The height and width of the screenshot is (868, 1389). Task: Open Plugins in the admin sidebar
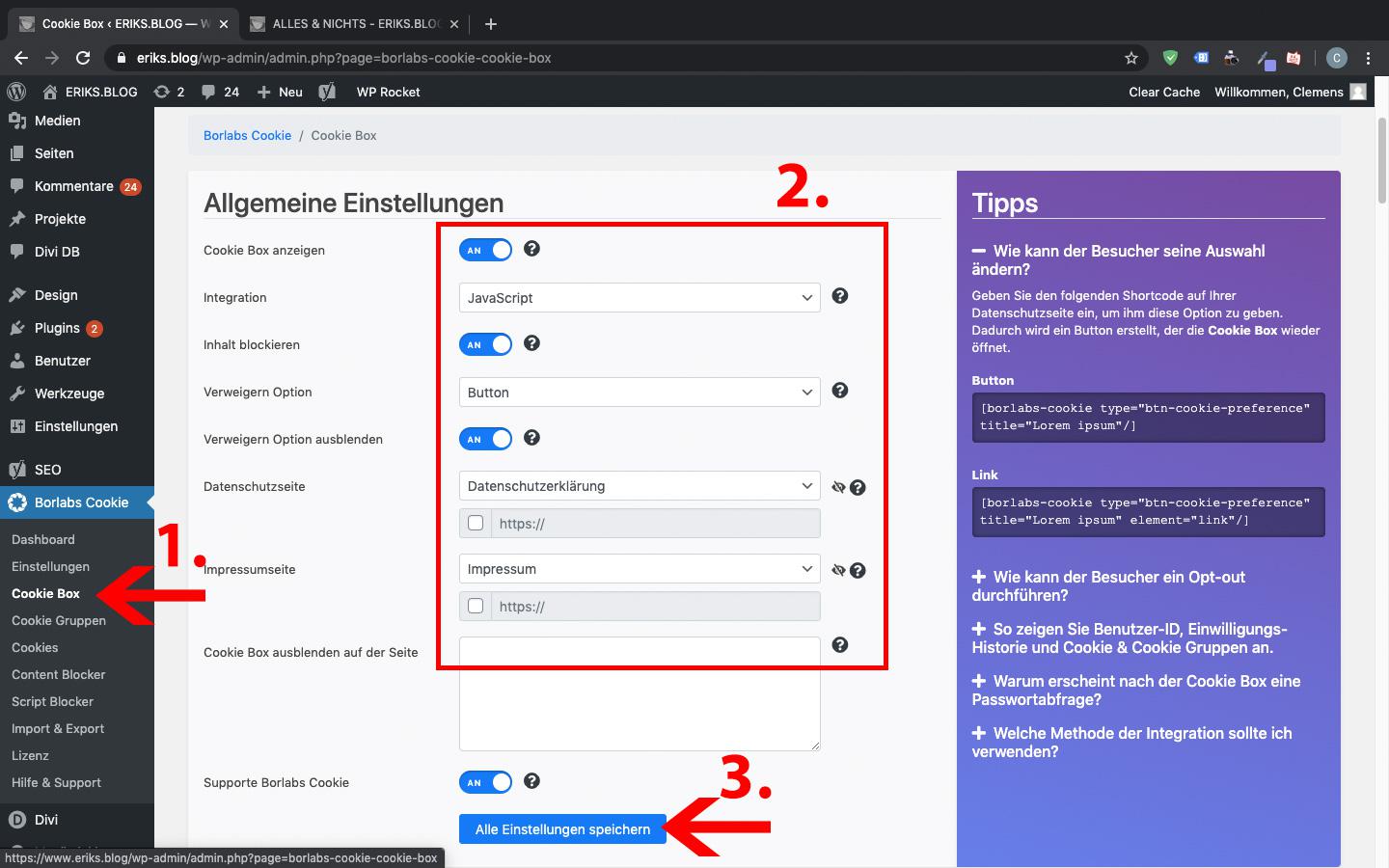57,328
